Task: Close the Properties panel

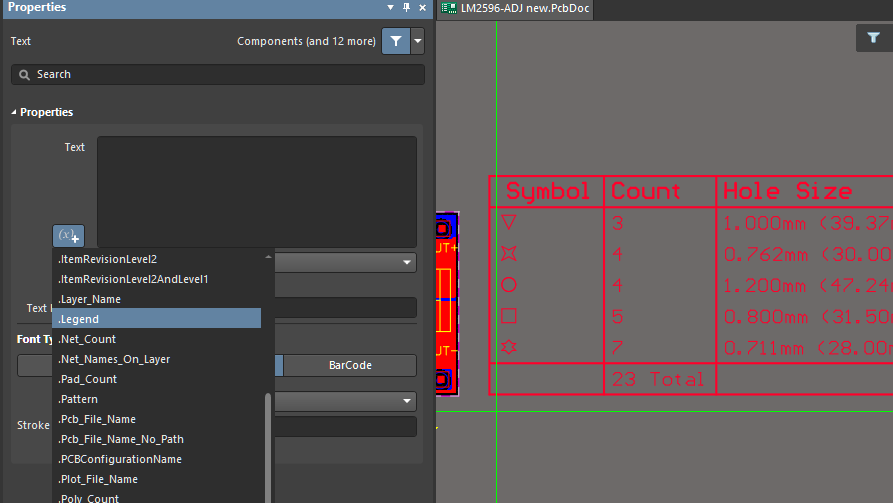Action: [x=422, y=7]
